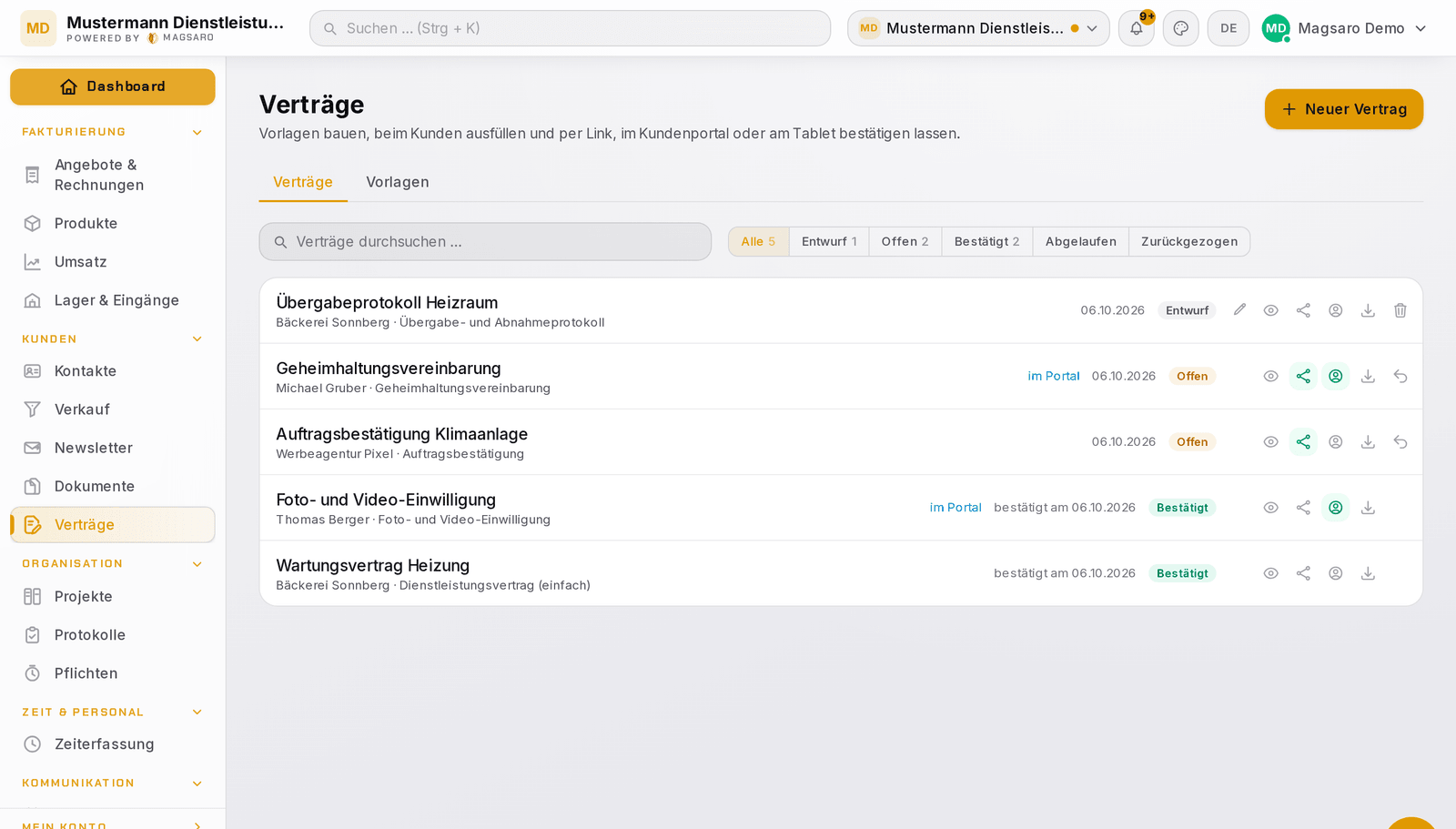The image size is (1456, 829).
Task: Show only Bestätigt contracts
Action: (986, 242)
